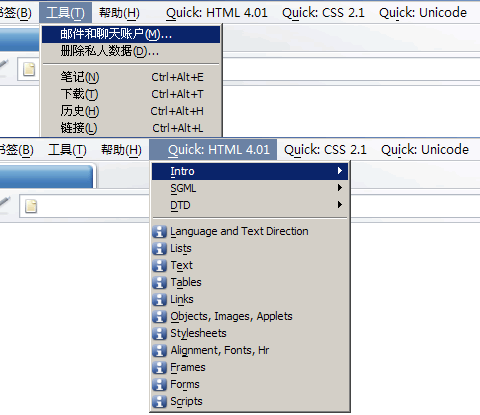480x415 pixels.
Task: Click the info icon next to Scripts
Action: coord(159,401)
